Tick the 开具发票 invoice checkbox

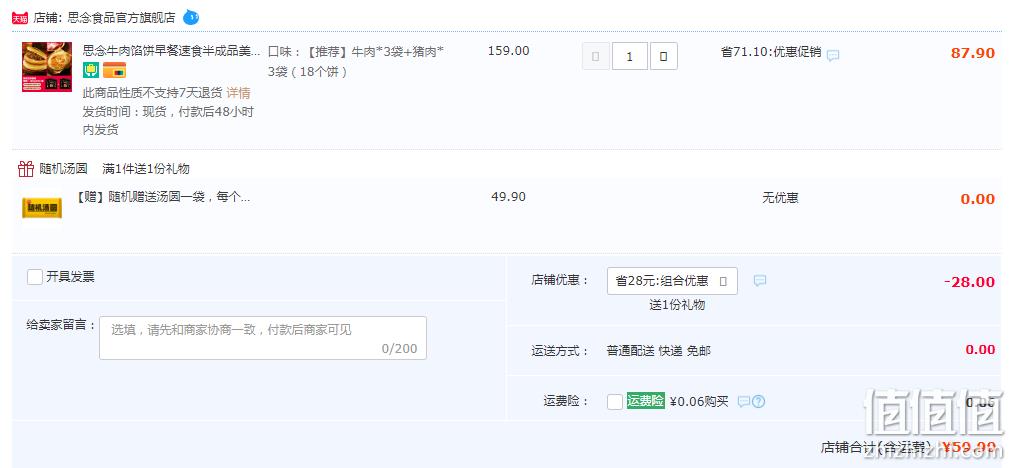[35, 277]
